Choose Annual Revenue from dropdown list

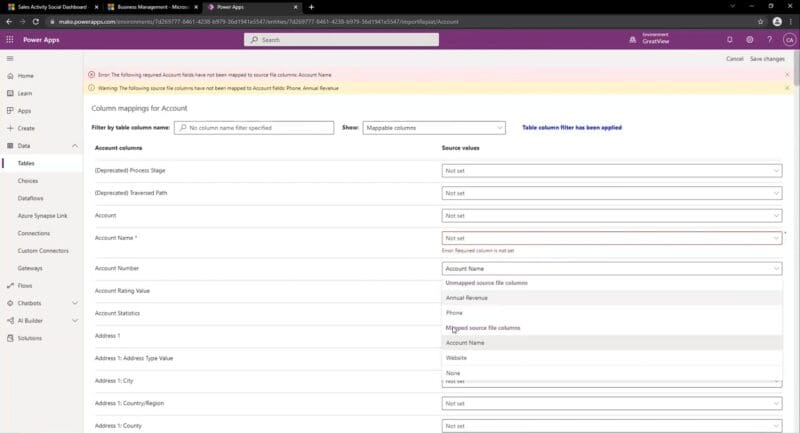(612, 298)
